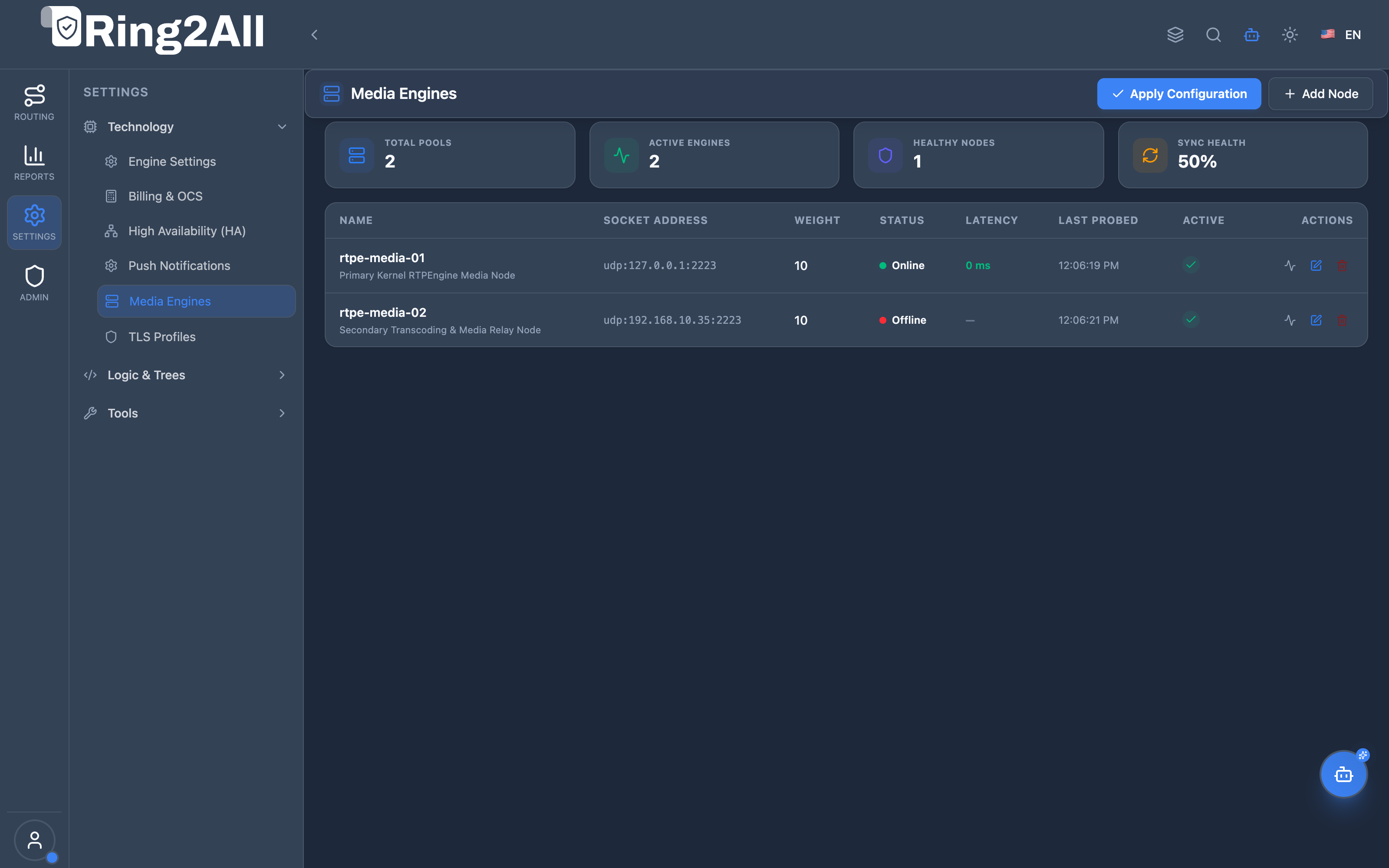
Task: Open the EN language selector
Action: pos(1341,34)
